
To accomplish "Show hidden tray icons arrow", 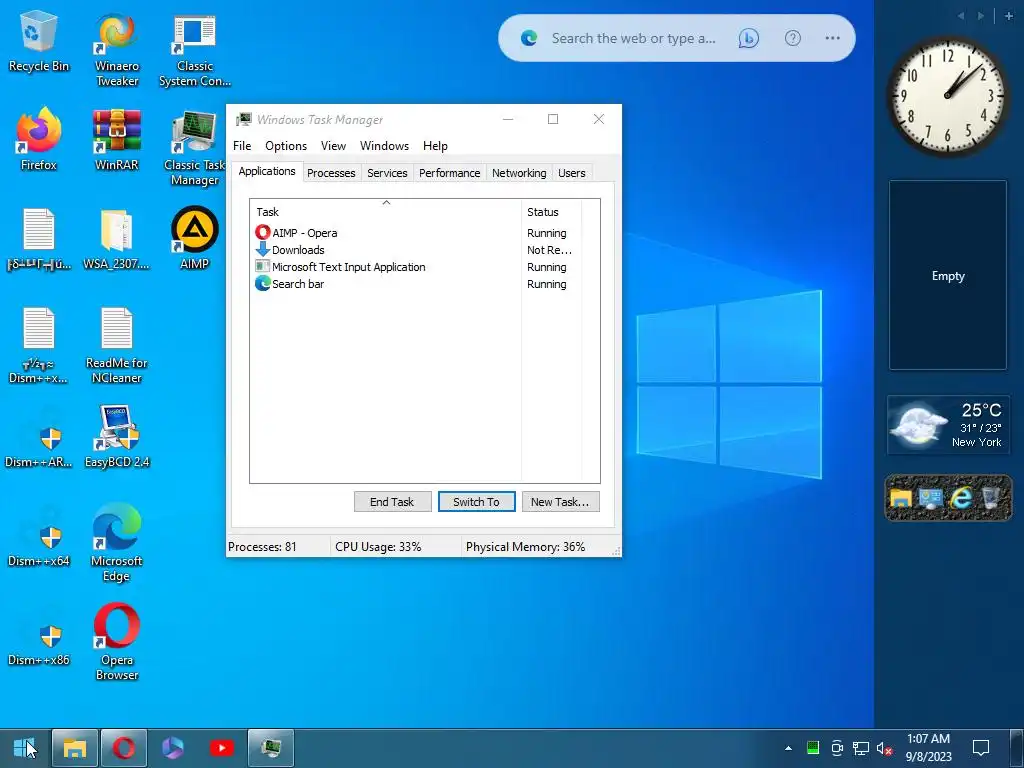I will pyautogui.click(x=788, y=748).
